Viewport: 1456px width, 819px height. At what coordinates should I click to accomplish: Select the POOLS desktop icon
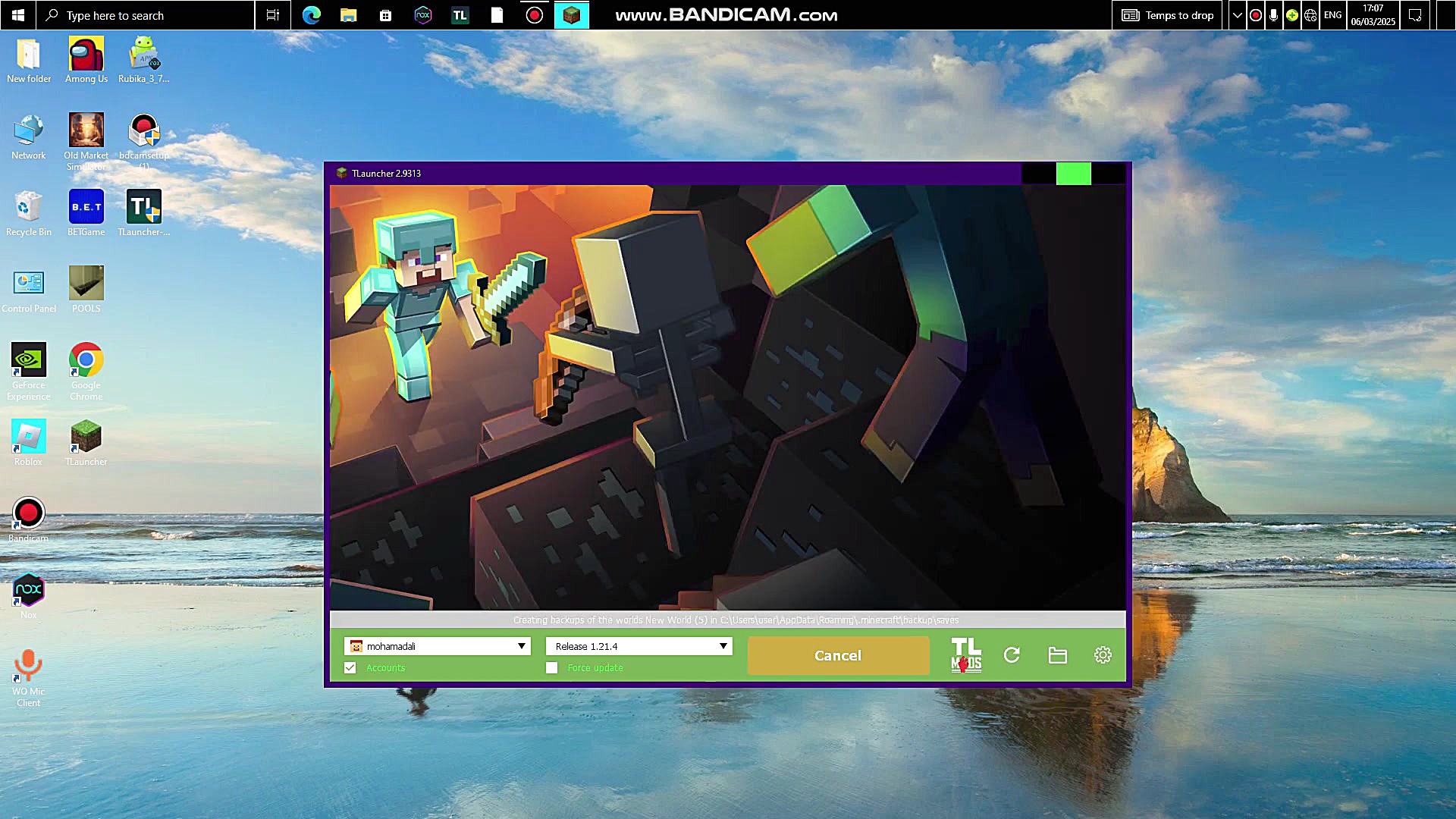click(86, 290)
